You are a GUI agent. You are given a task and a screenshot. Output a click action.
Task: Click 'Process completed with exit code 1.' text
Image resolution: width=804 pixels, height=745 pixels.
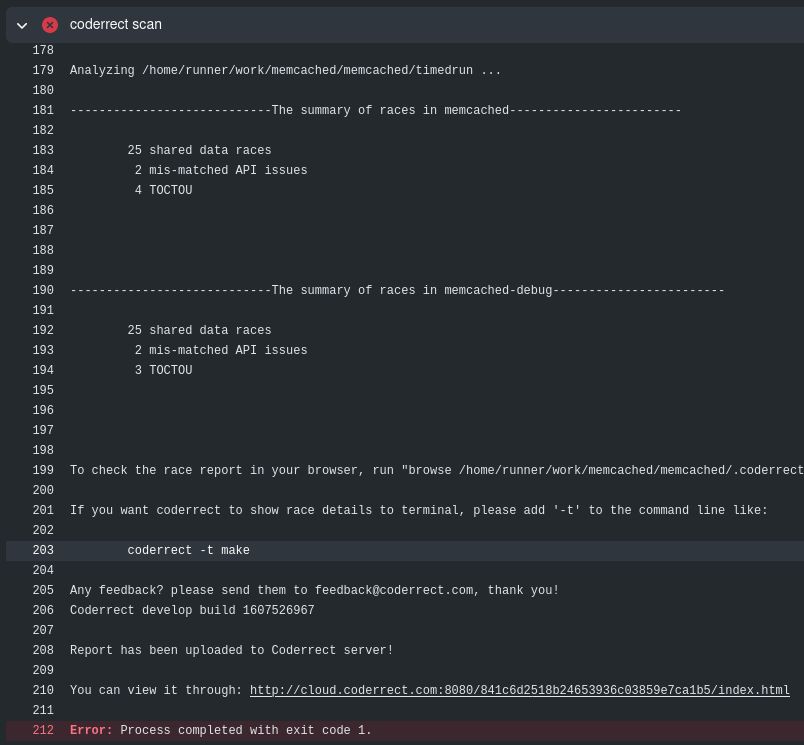[246, 730]
